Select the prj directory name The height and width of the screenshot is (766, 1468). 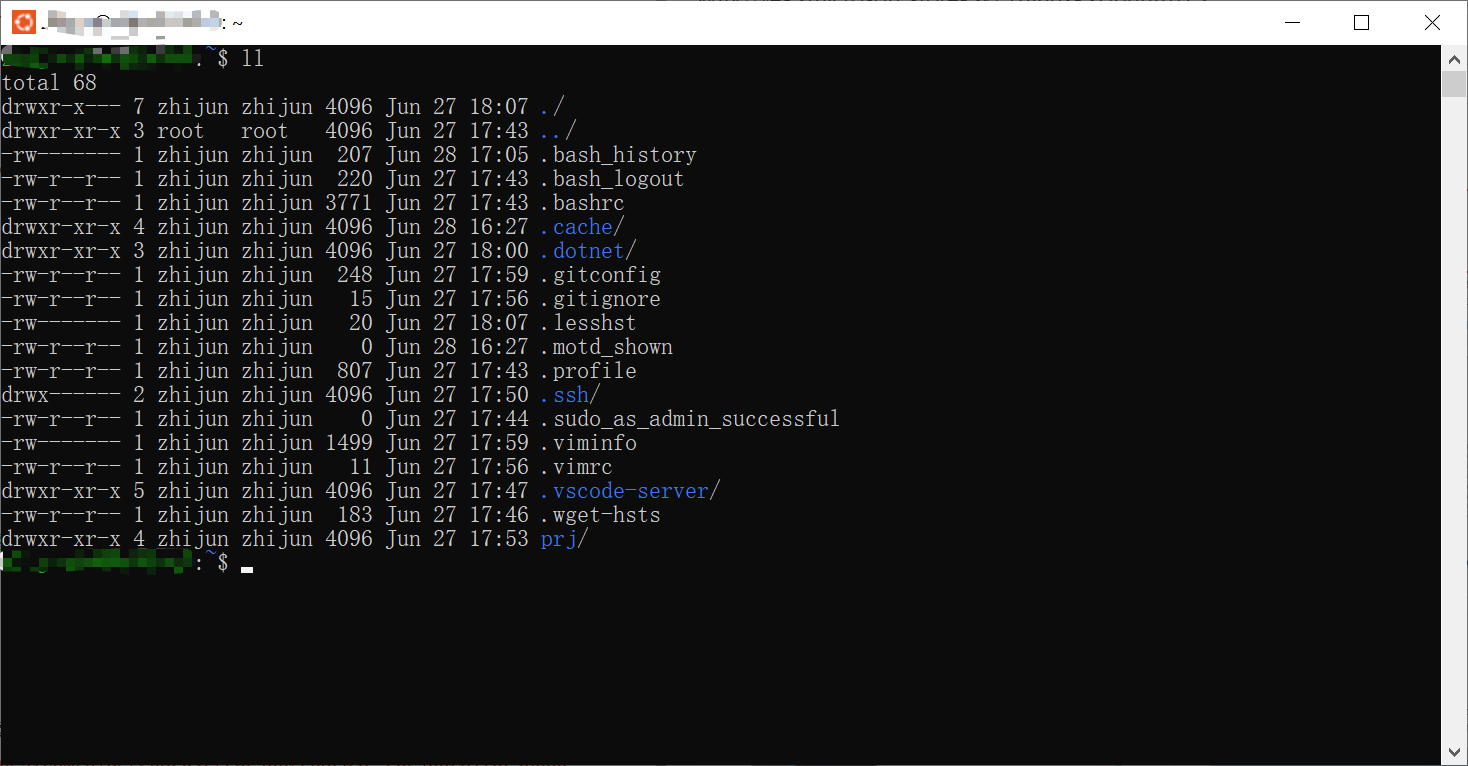[x=558, y=538]
